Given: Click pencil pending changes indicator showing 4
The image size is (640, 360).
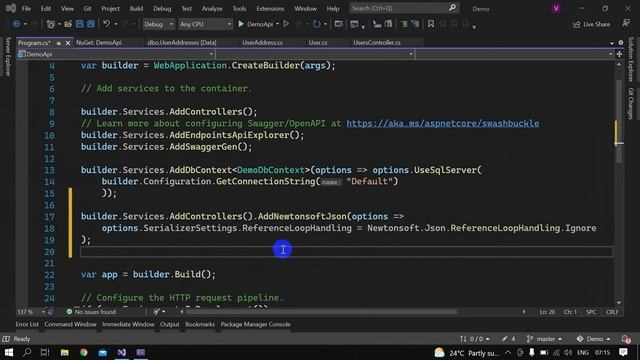Looking at the screenshot, I should 508,339.
